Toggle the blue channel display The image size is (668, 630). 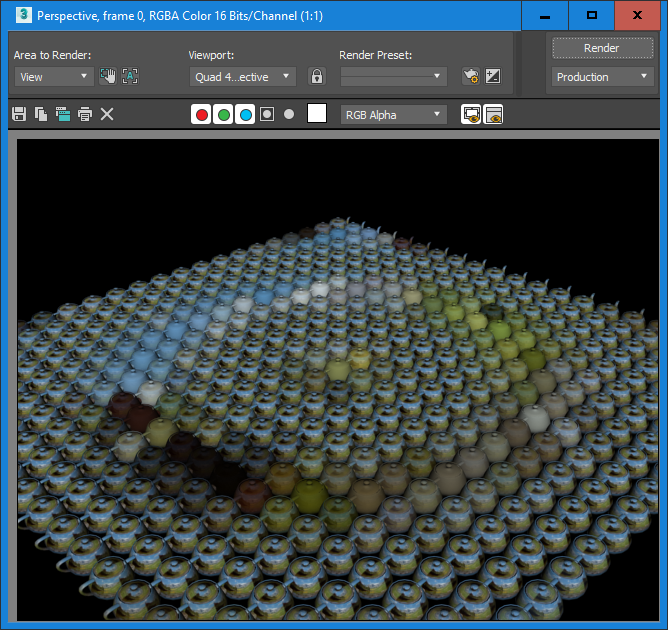[245, 114]
